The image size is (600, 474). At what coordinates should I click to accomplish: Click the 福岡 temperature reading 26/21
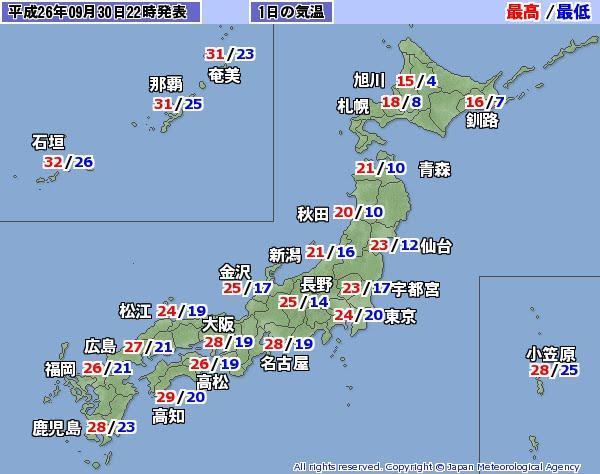(109, 368)
